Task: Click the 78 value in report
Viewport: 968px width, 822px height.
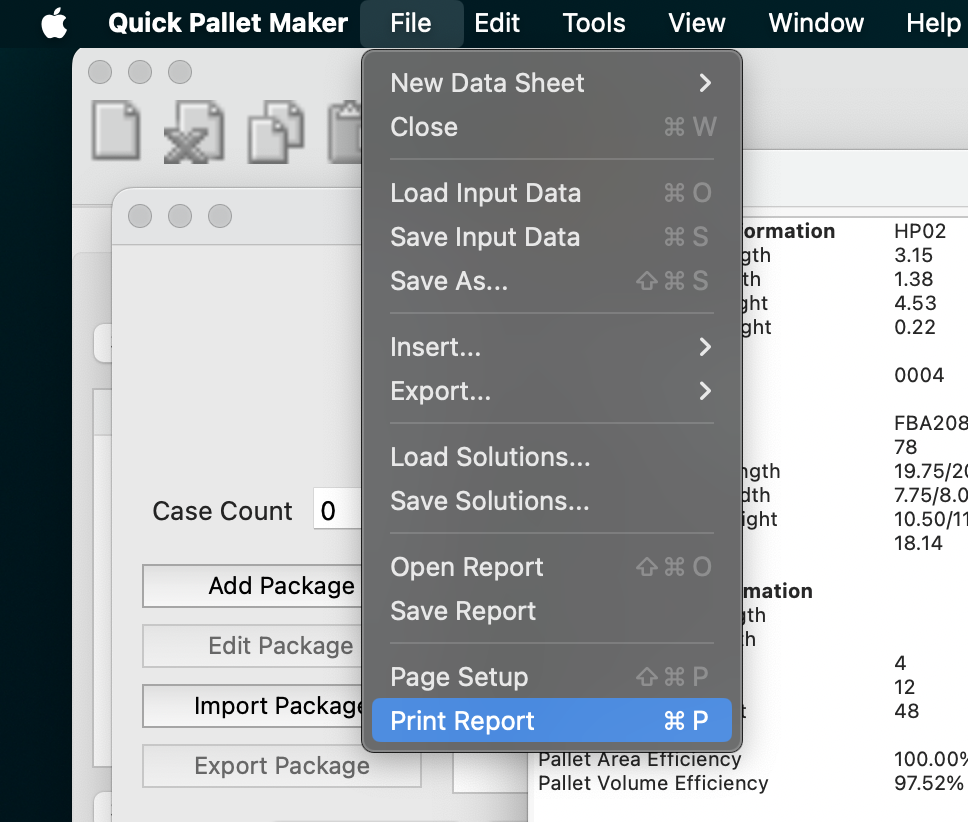Action: 906,447
